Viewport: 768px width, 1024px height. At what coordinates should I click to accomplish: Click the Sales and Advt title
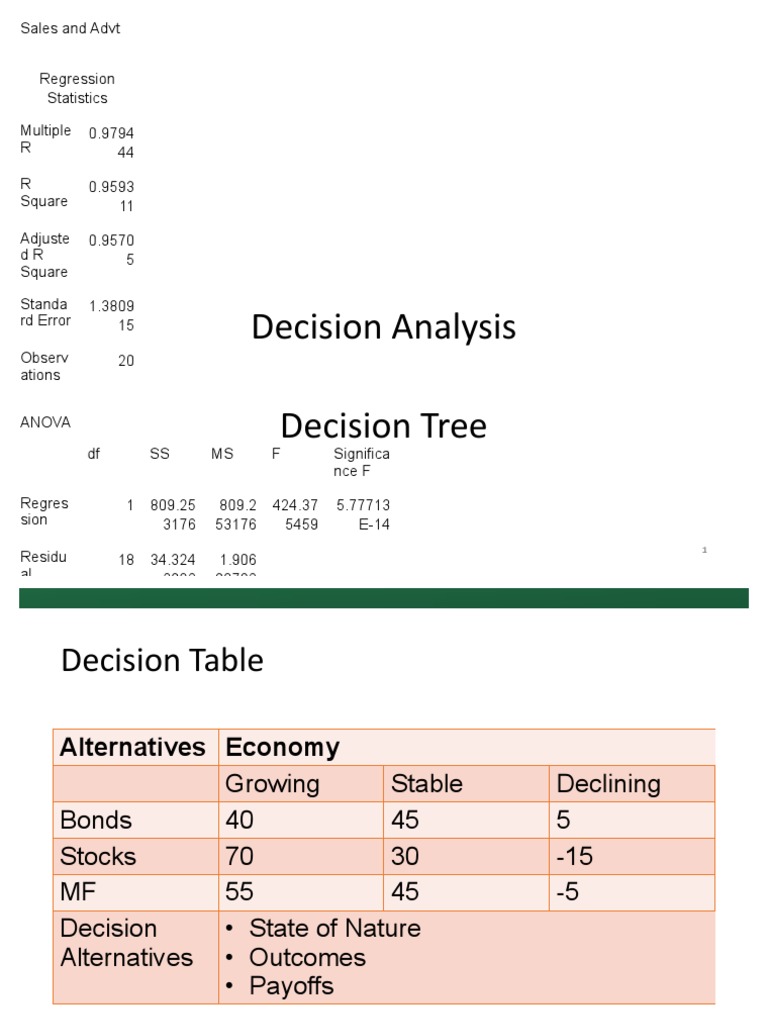point(70,29)
